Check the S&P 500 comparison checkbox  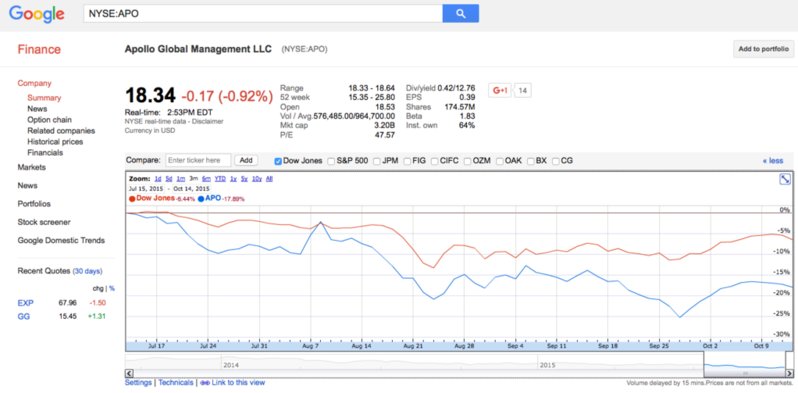point(331,161)
